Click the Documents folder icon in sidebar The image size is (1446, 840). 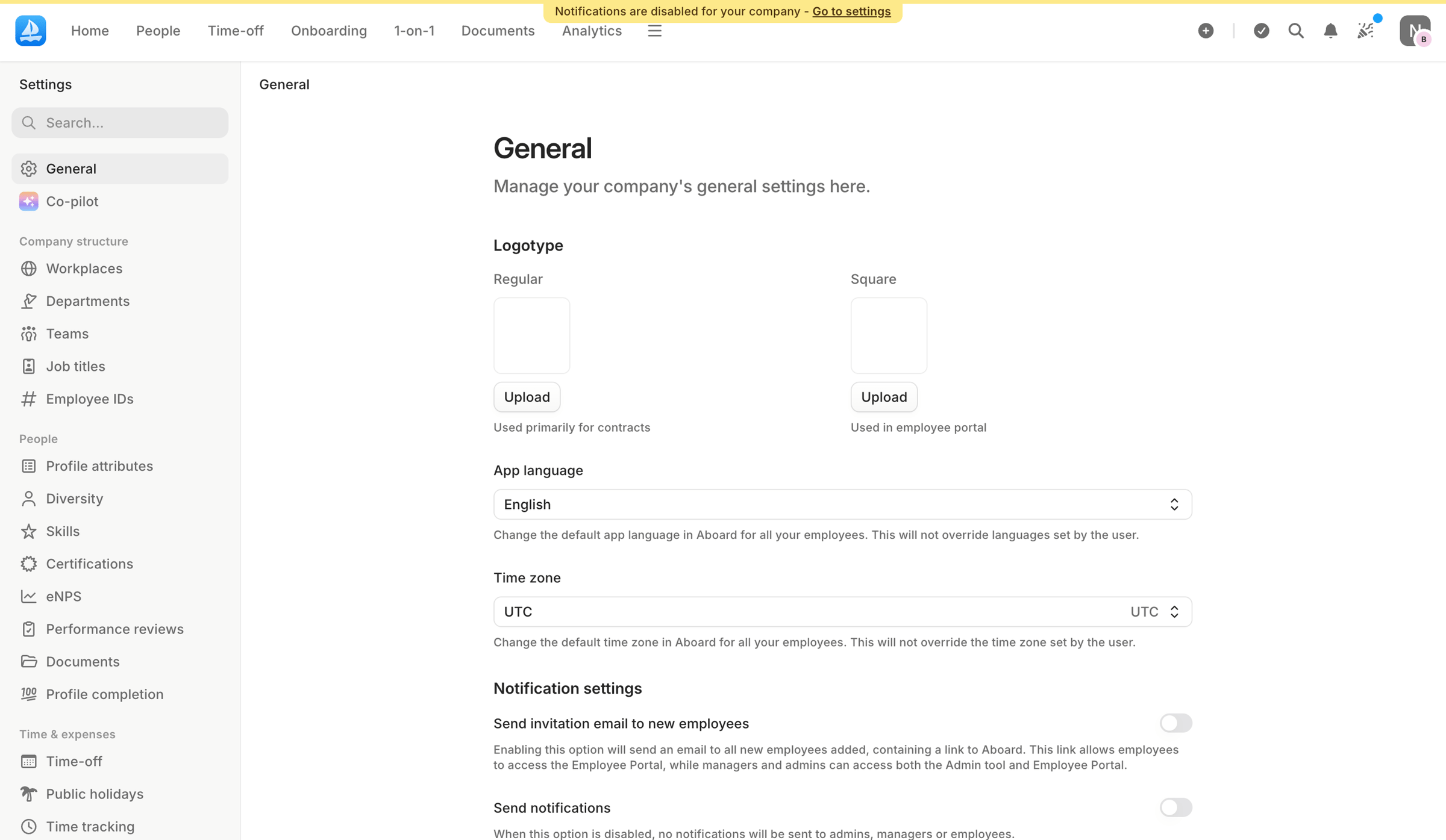click(x=28, y=661)
